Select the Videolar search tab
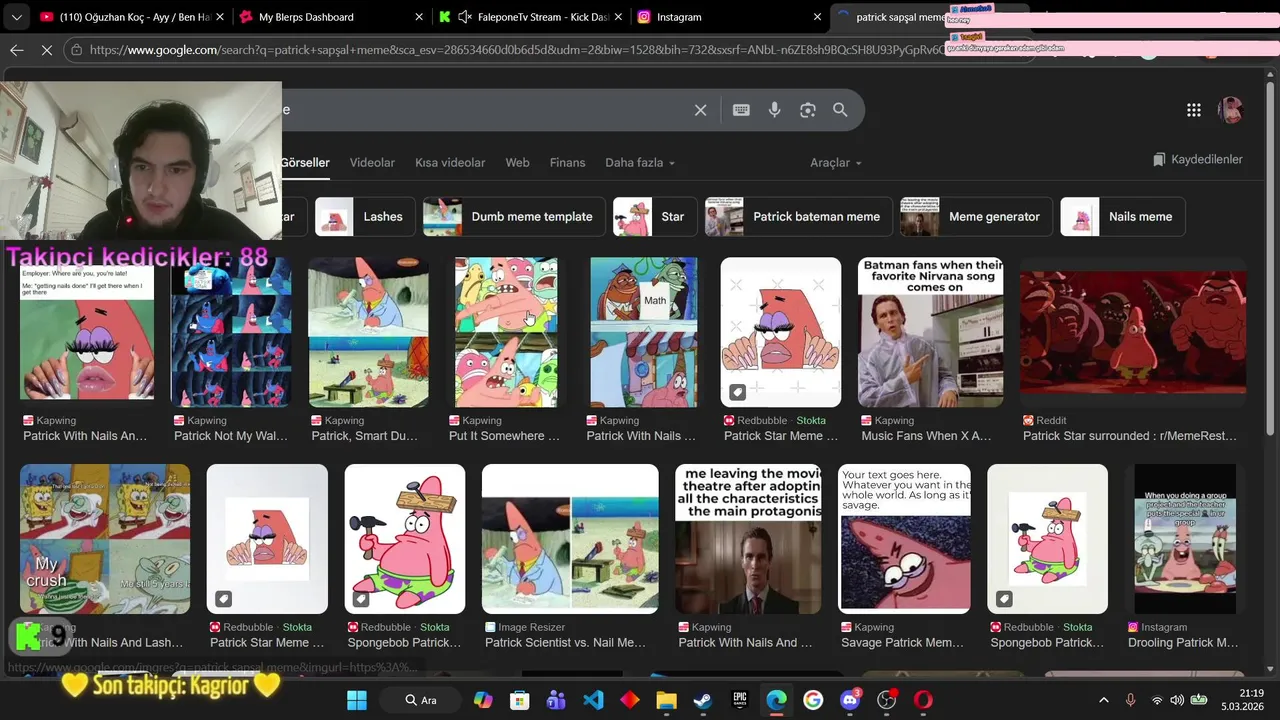 click(x=372, y=162)
